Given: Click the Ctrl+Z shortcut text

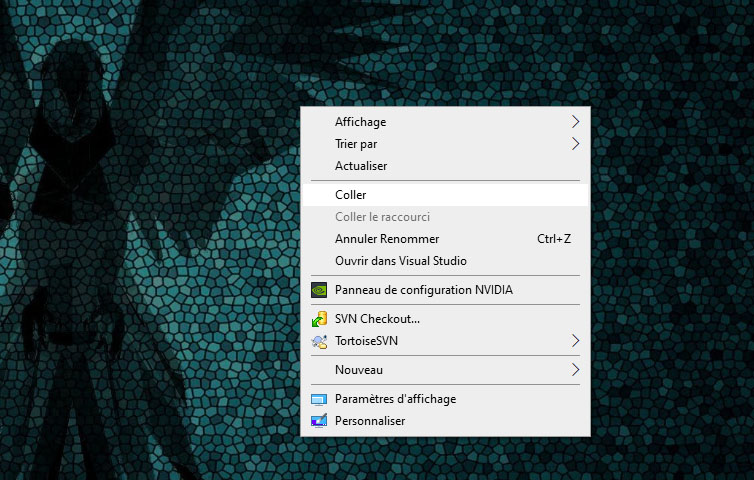Looking at the screenshot, I should click(554, 239).
